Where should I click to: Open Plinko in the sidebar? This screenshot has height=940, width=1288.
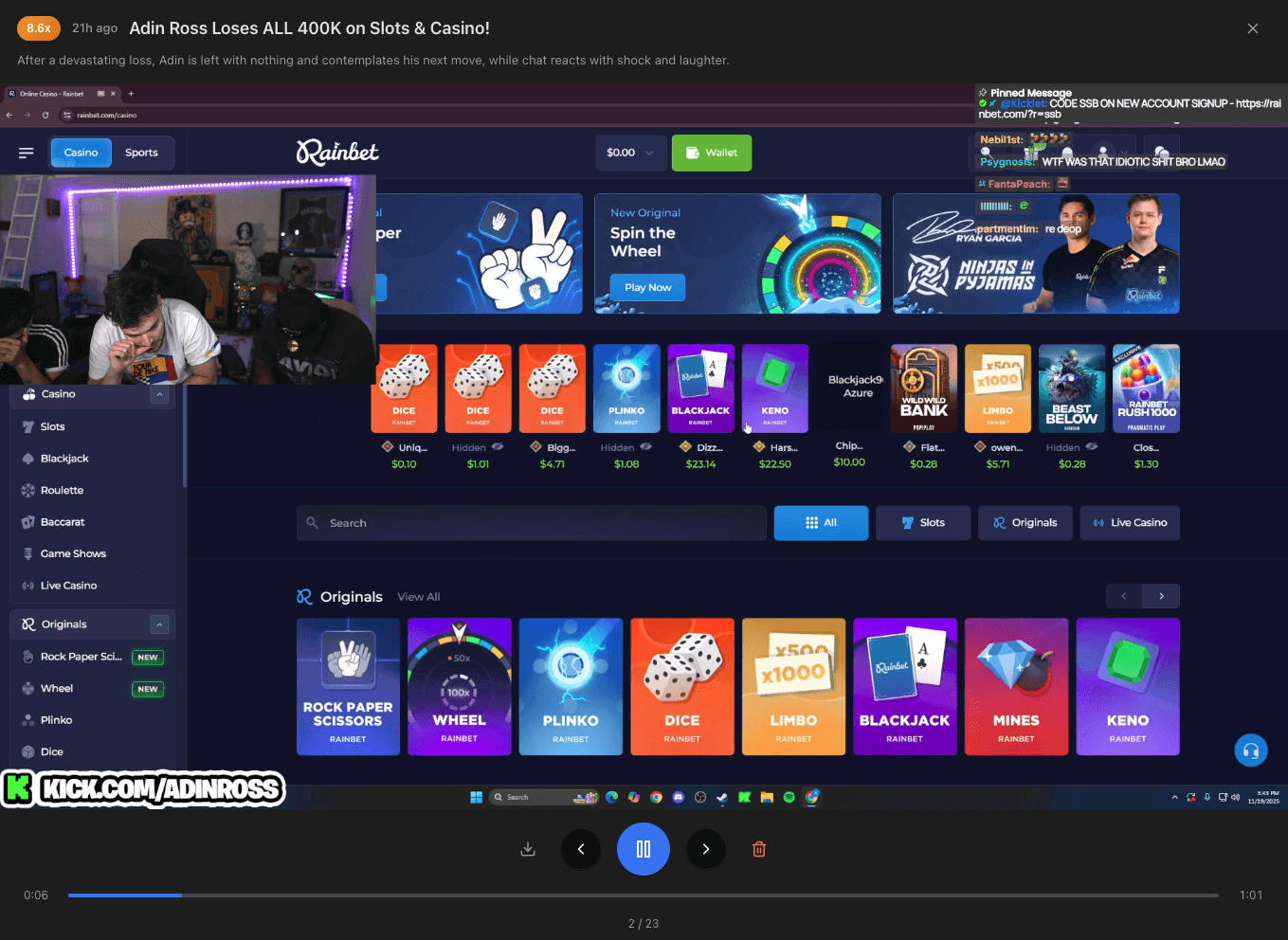[x=56, y=720]
